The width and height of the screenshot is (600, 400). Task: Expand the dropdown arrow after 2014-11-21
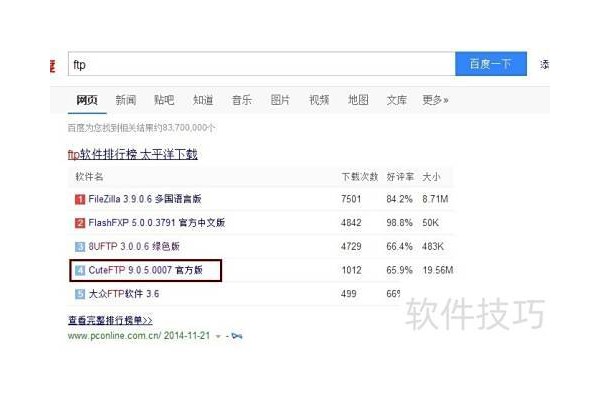click(218, 336)
